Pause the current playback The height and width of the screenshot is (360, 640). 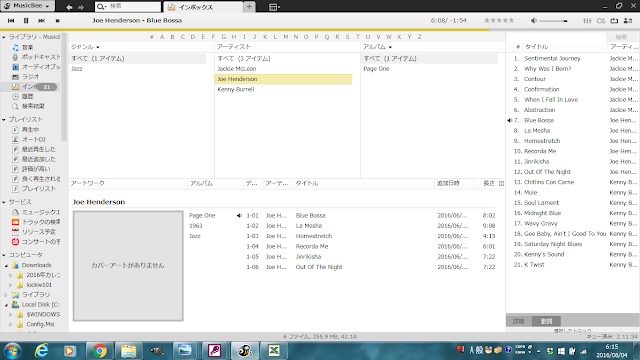(x=26, y=20)
